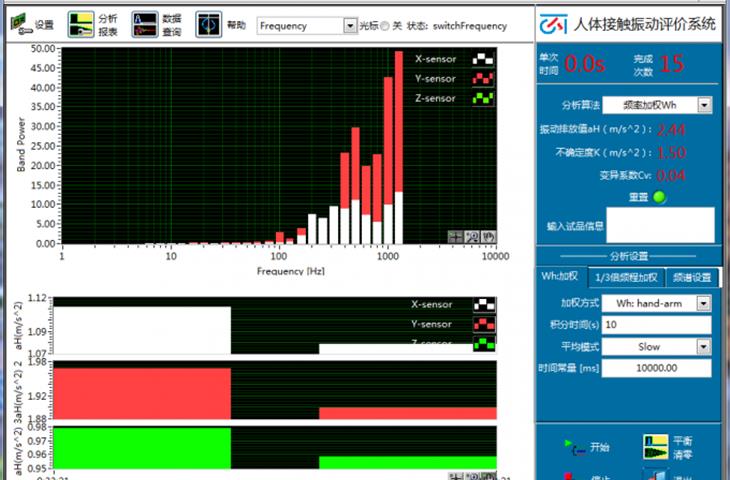The image size is (730, 480).
Task: Expand the 加权方式 Wh: hand-arm dropdown
Action: pos(703,303)
